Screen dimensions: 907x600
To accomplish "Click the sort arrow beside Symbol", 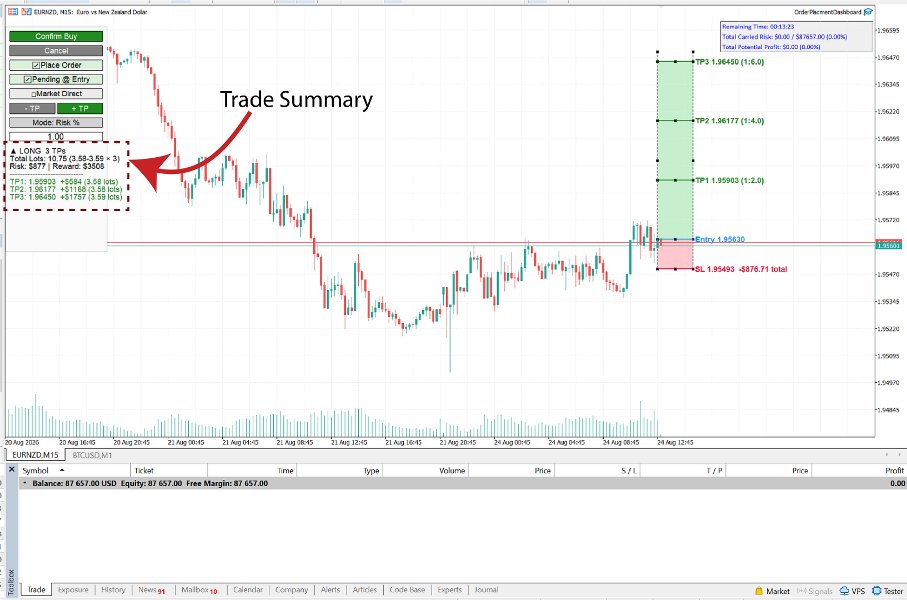I will tap(62, 470).
